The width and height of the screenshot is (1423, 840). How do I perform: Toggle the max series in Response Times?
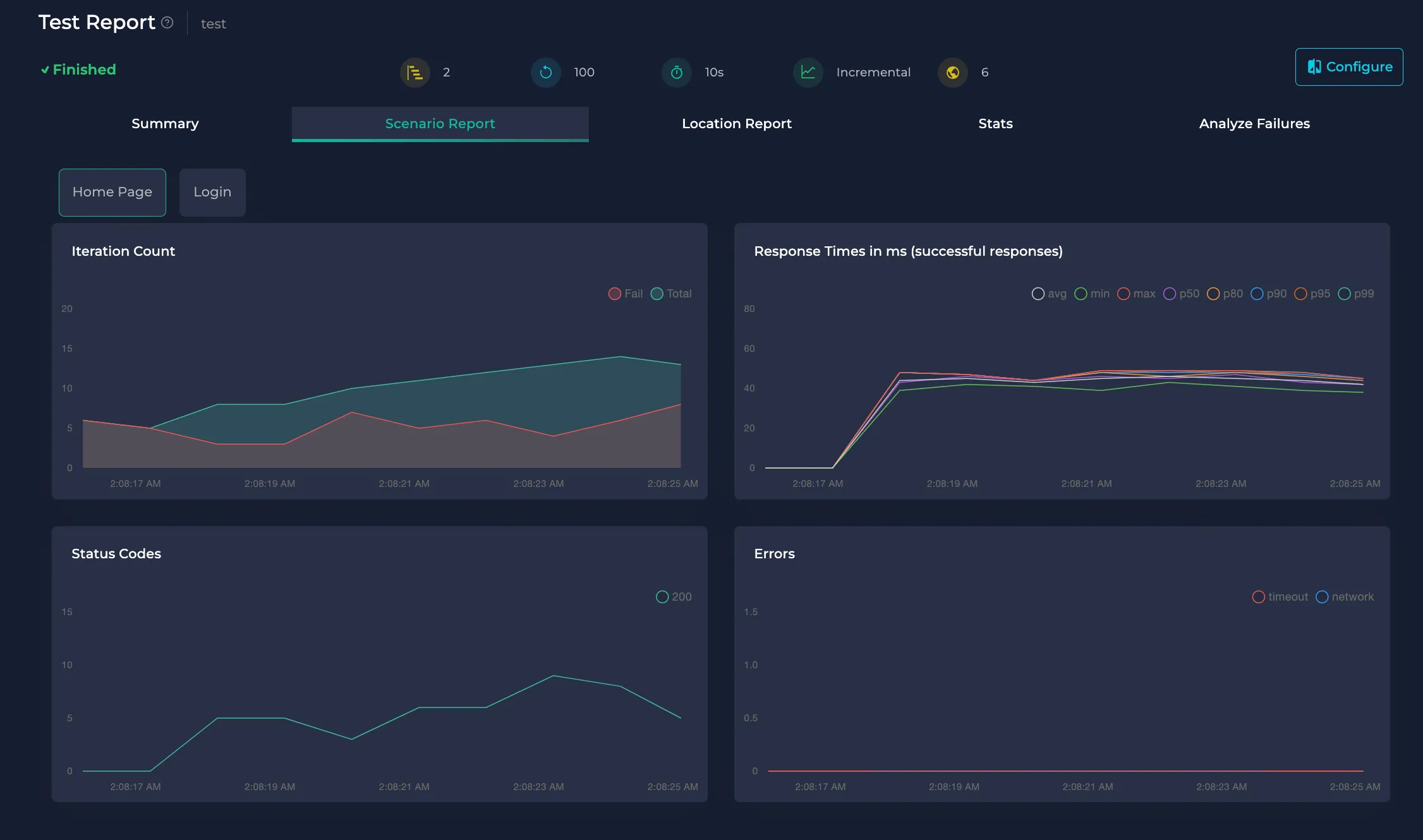(1136, 294)
